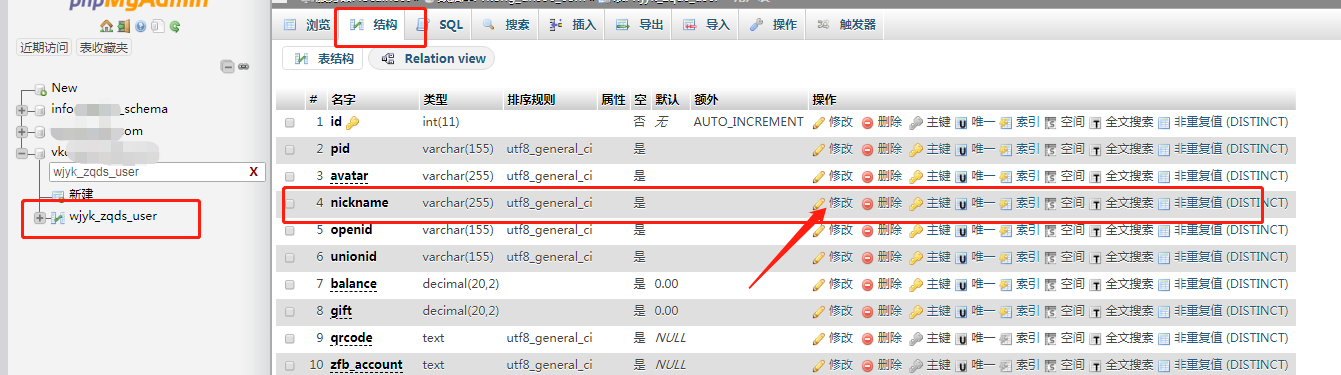Click the primary key icon for avatar row
Screen dimensions: 1341x375
[916, 176]
